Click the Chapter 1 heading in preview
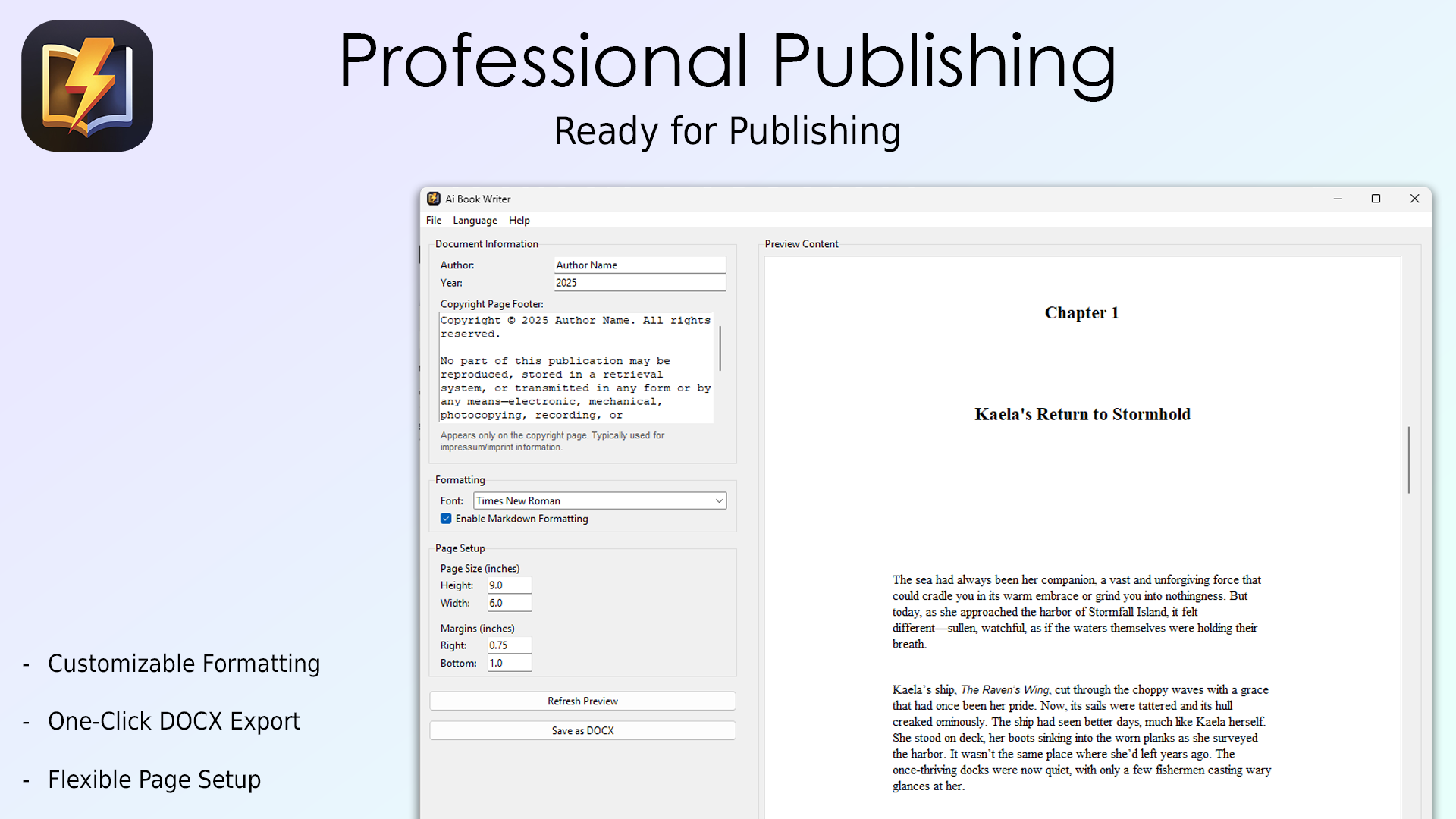 (x=1081, y=312)
